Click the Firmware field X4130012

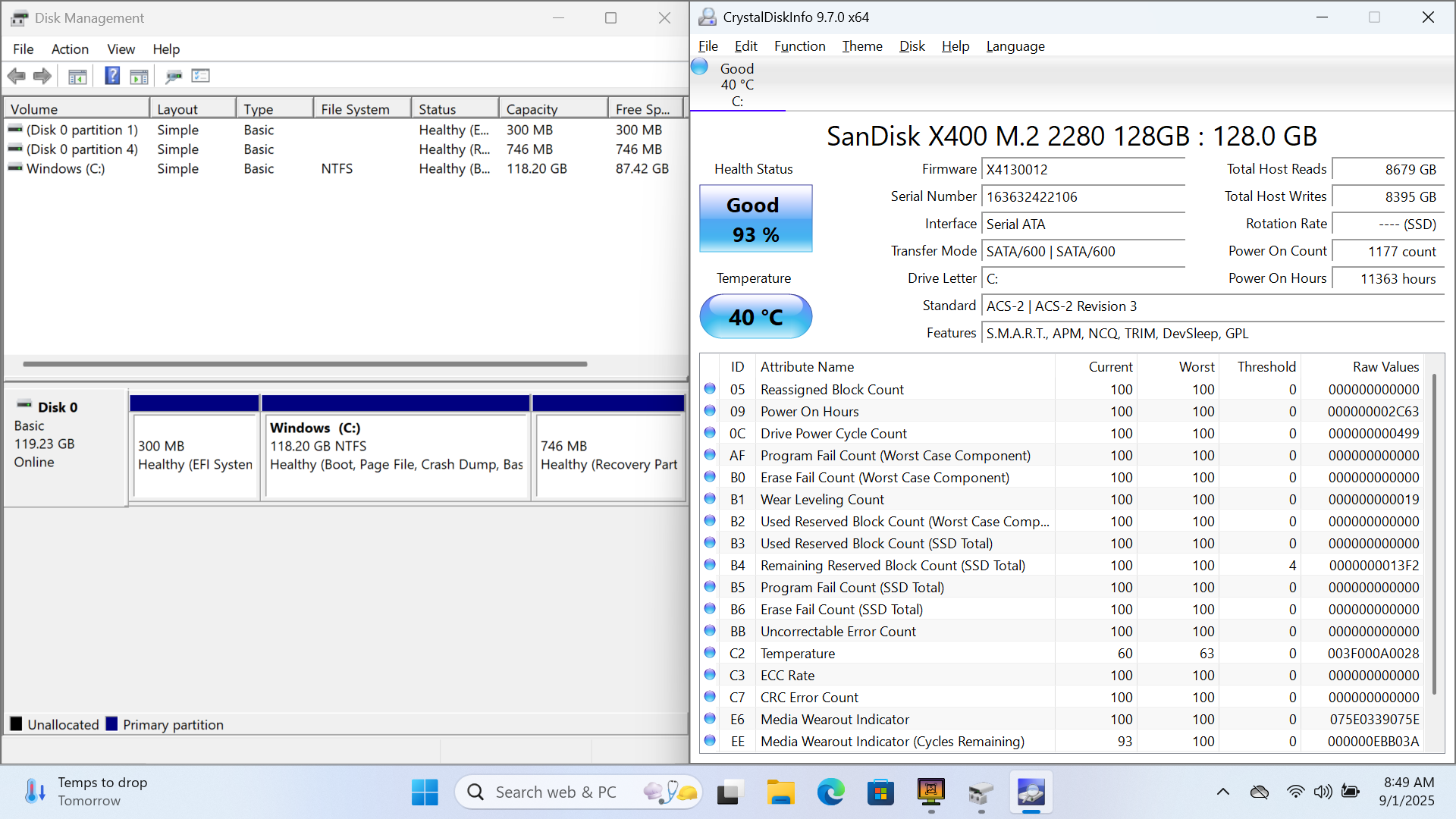pyautogui.click(x=1083, y=170)
